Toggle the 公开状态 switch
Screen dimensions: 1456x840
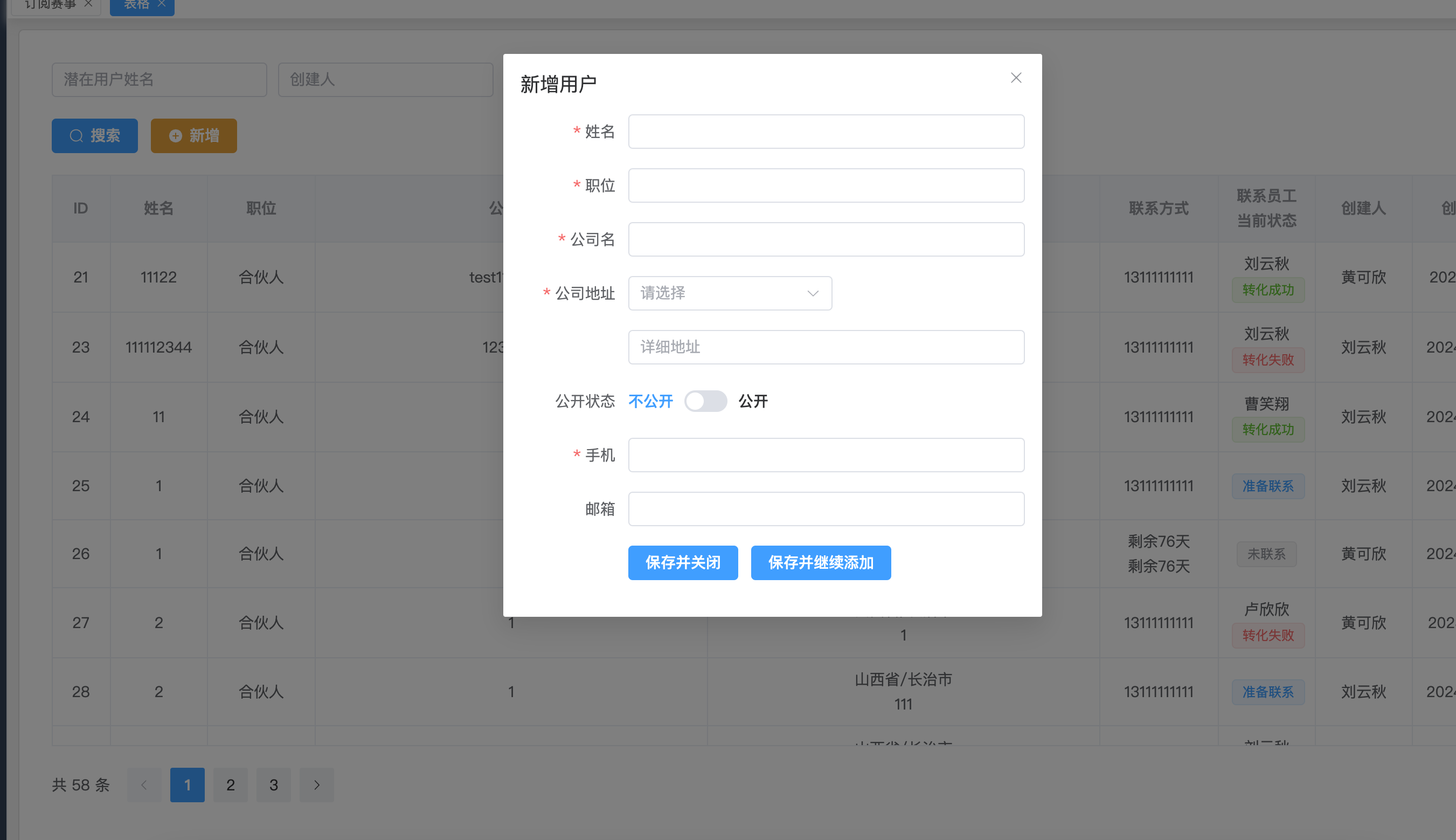(705, 401)
